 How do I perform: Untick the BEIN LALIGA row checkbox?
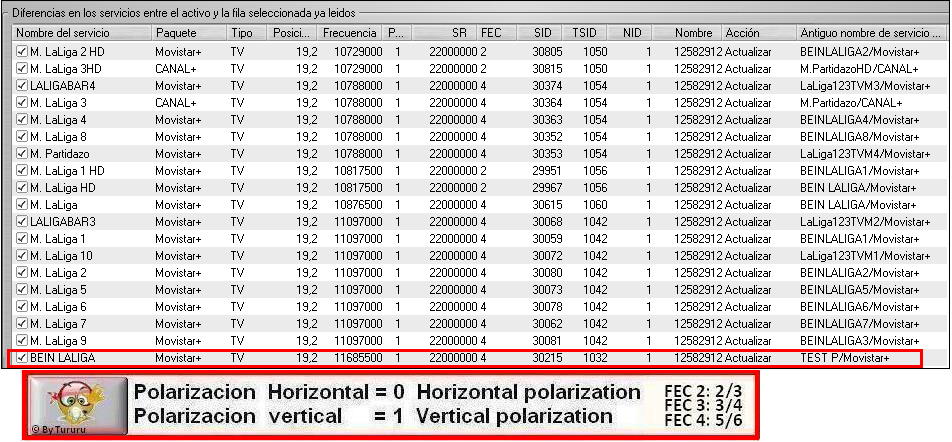tap(22, 358)
